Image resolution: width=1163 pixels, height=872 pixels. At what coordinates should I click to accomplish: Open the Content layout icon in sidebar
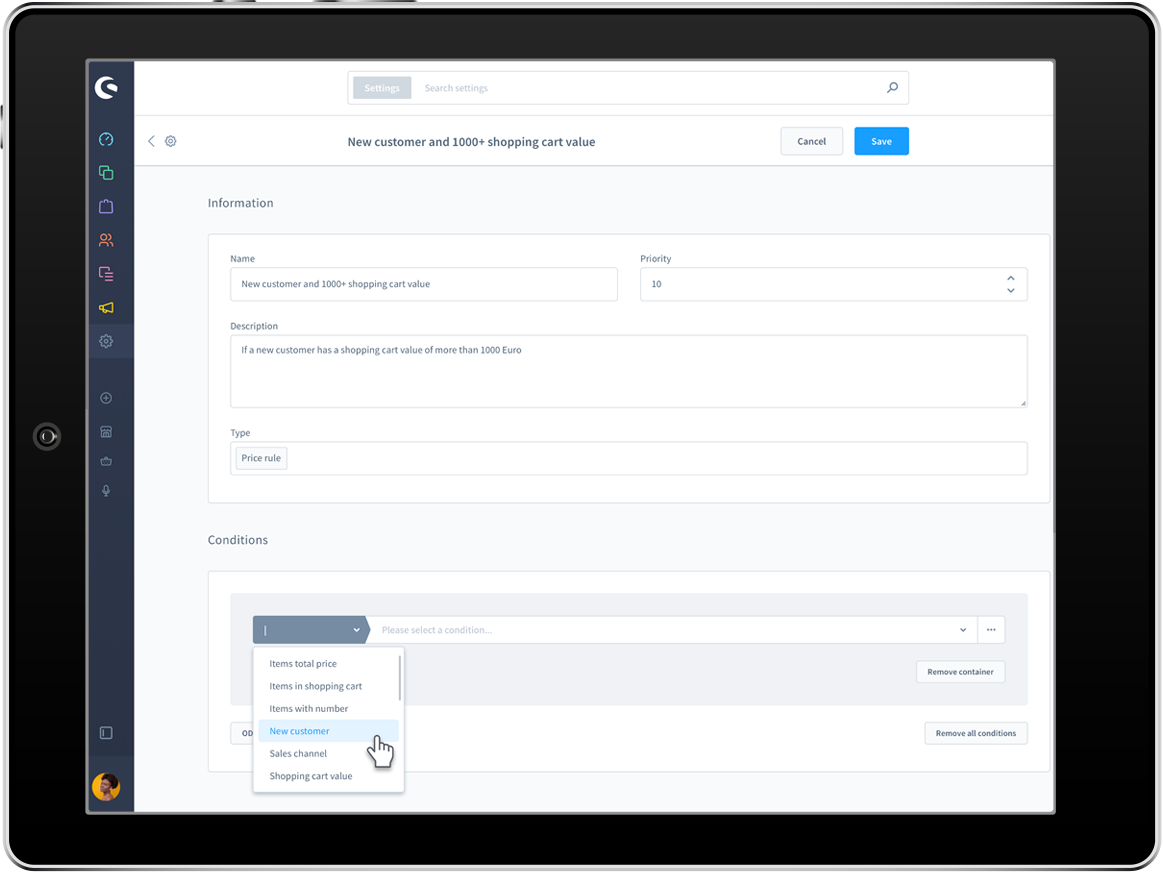[x=106, y=274]
